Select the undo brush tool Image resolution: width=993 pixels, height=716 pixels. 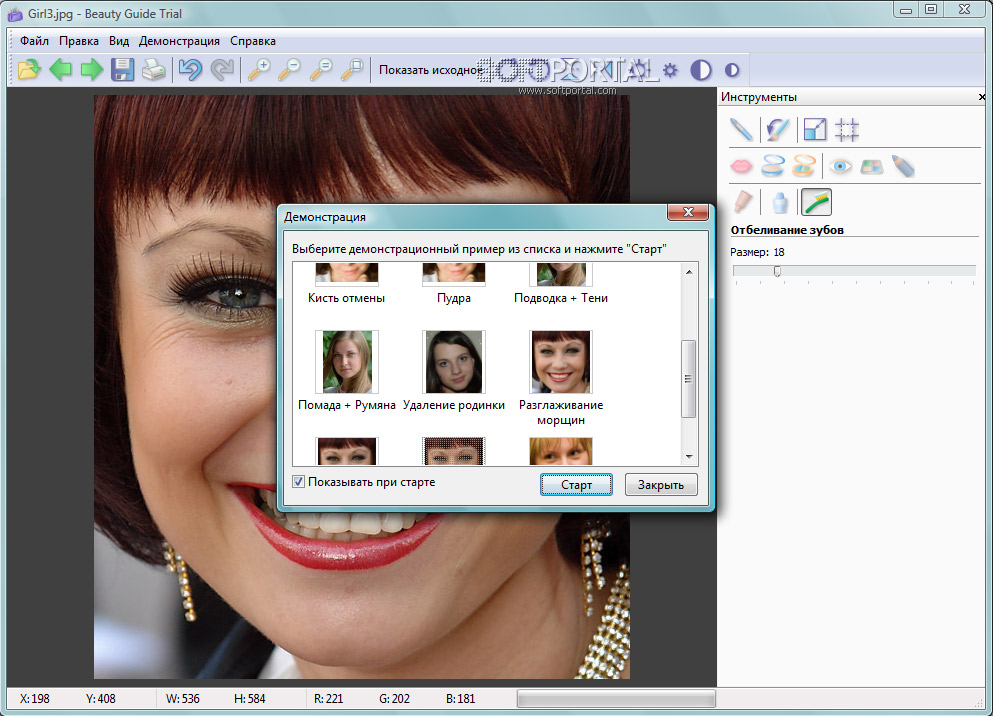point(777,129)
